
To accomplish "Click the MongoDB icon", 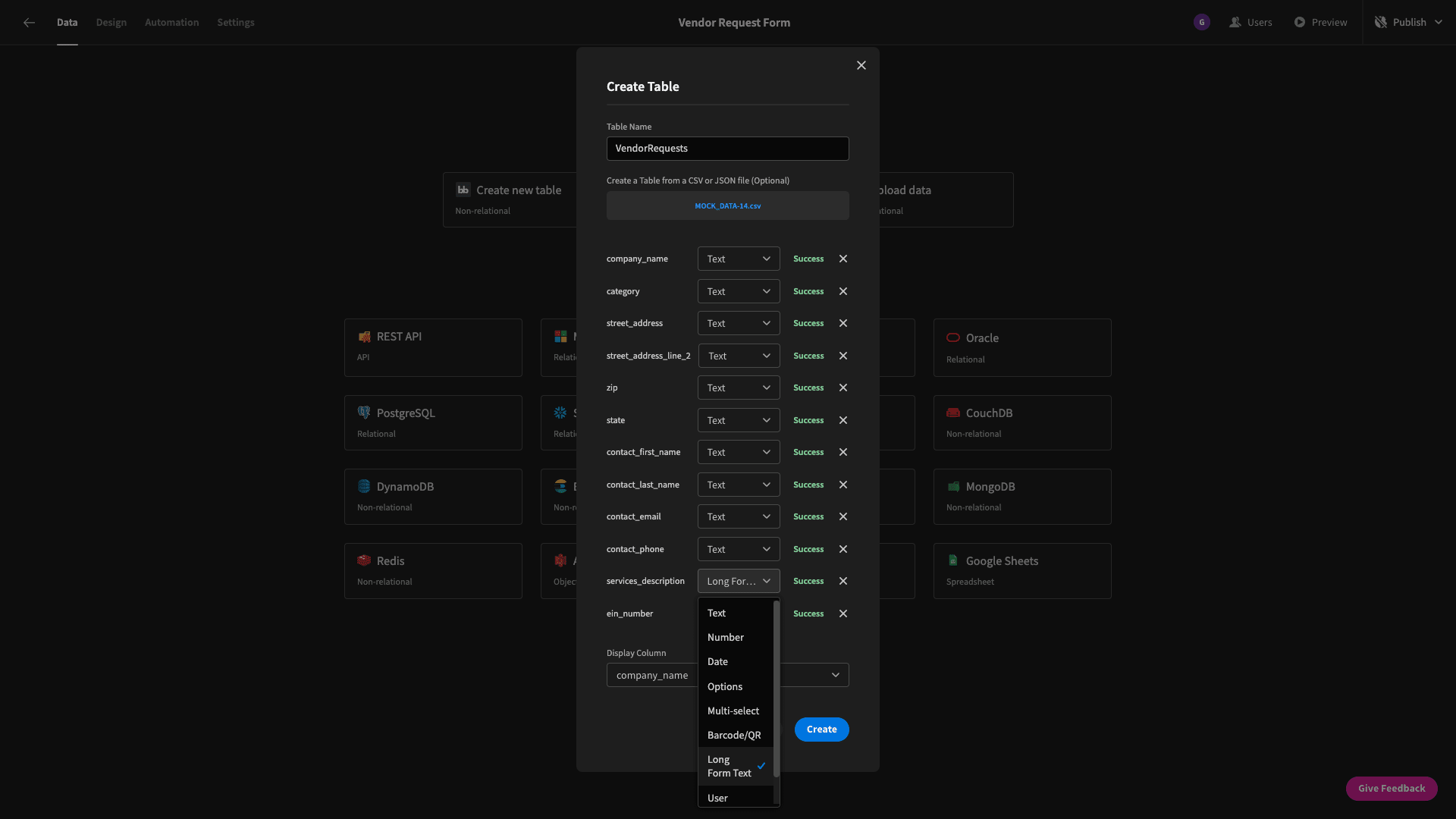I will tap(953, 486).
